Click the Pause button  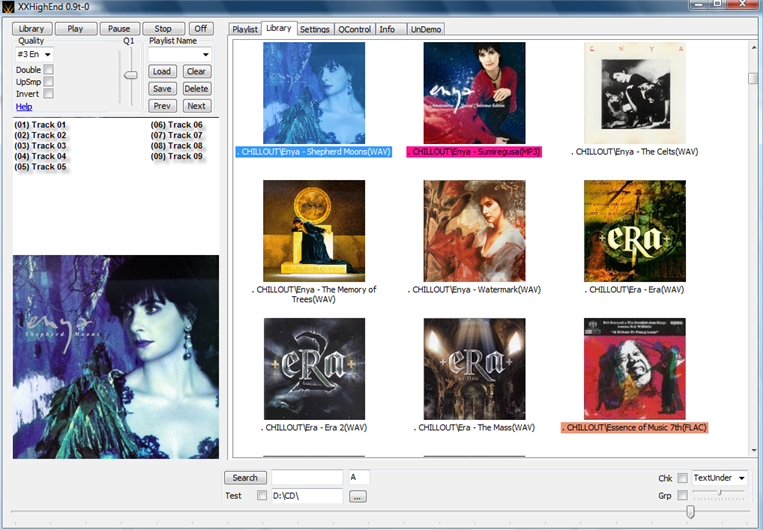point(119,29)
